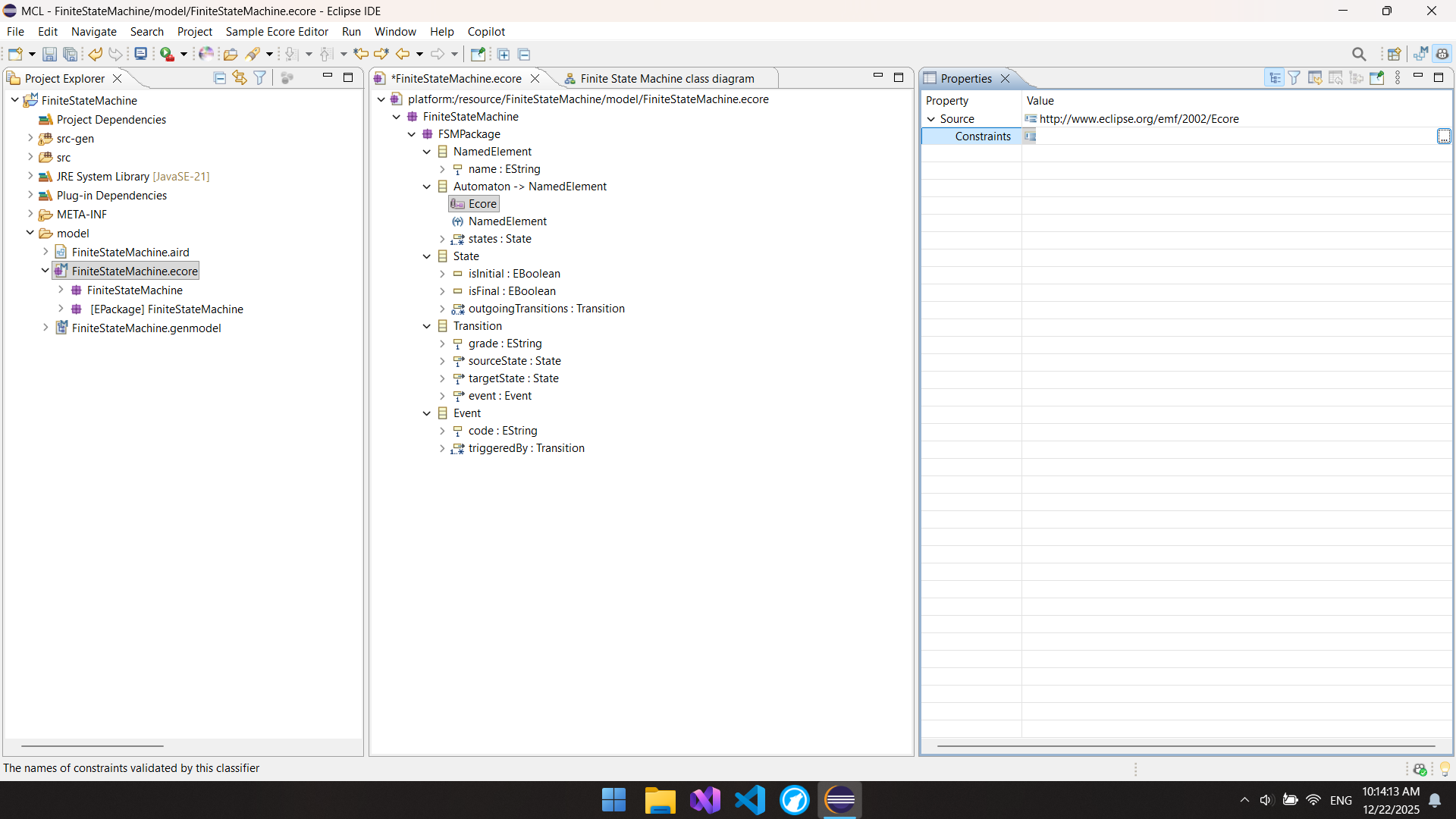Click the Collapse All icon in Project Explorer
This screenshot has height=819, width=1456.
[220, 77]
